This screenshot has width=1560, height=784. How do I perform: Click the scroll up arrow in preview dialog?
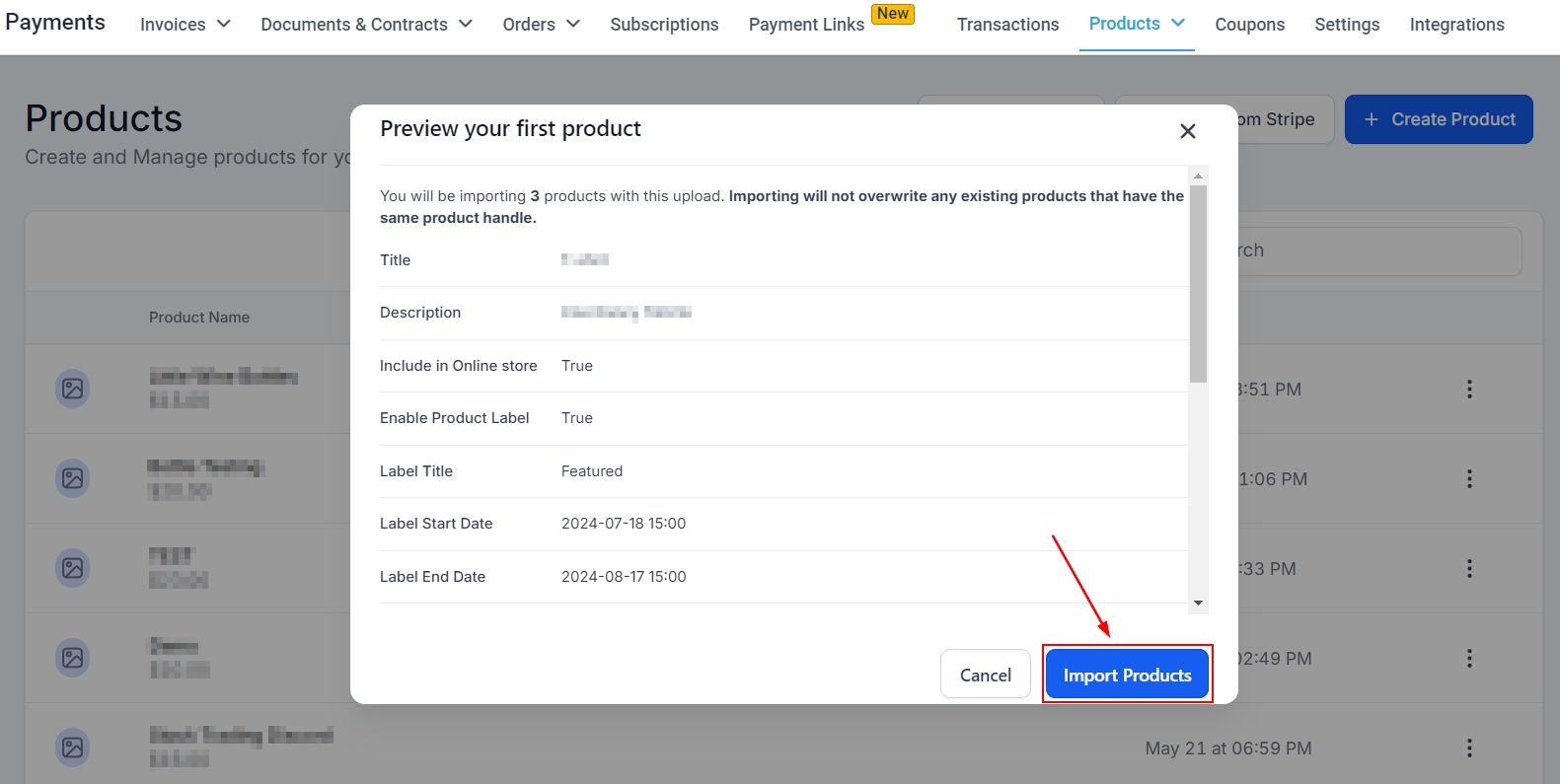1198,176
